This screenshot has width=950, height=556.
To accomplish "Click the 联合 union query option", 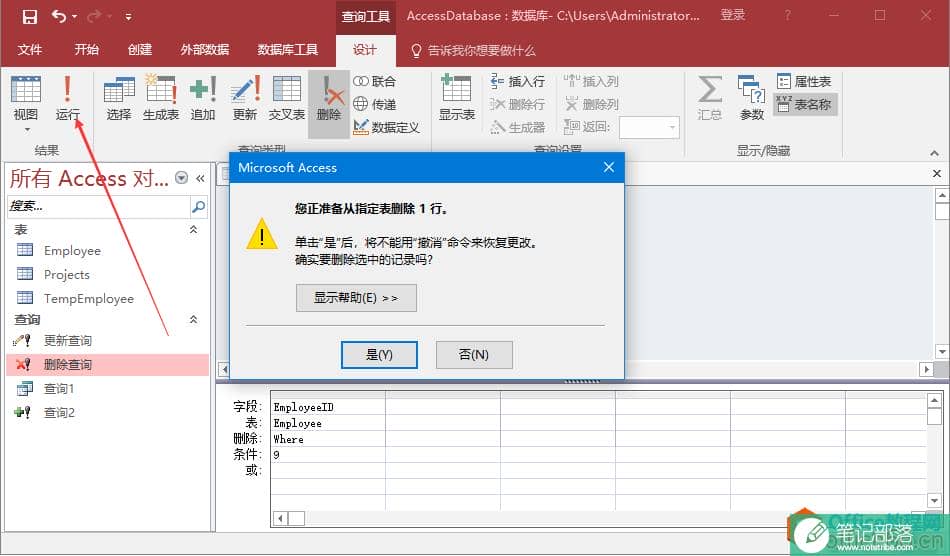I will tap(374, 81).
